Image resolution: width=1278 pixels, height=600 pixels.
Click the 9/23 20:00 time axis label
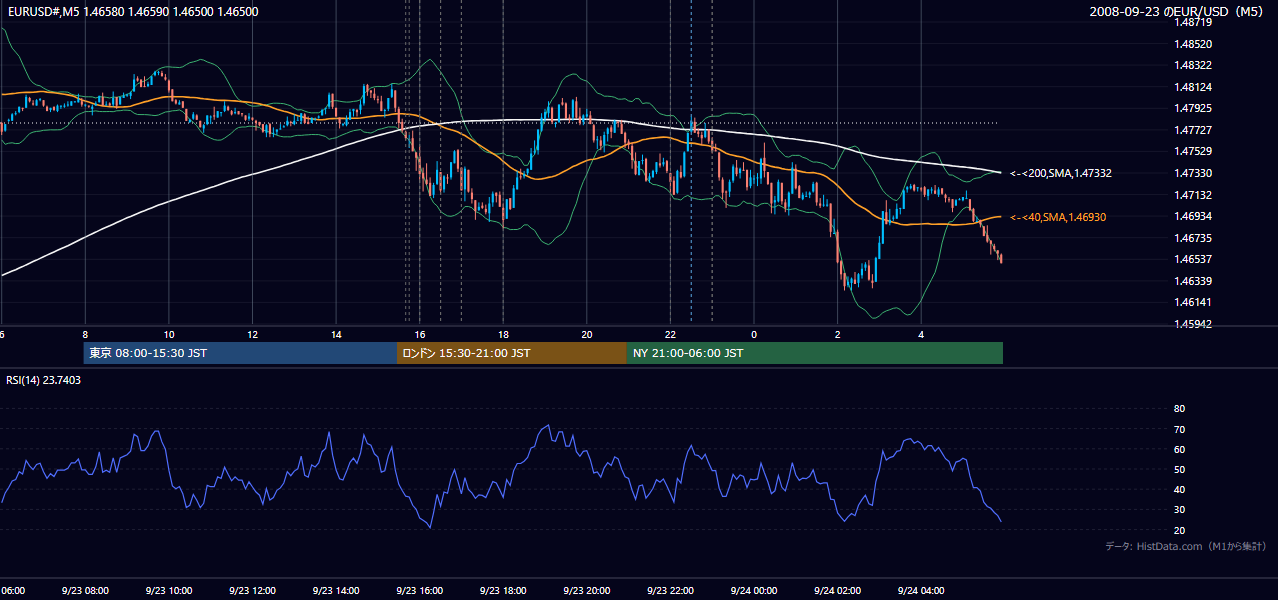(x=587, y=591)
